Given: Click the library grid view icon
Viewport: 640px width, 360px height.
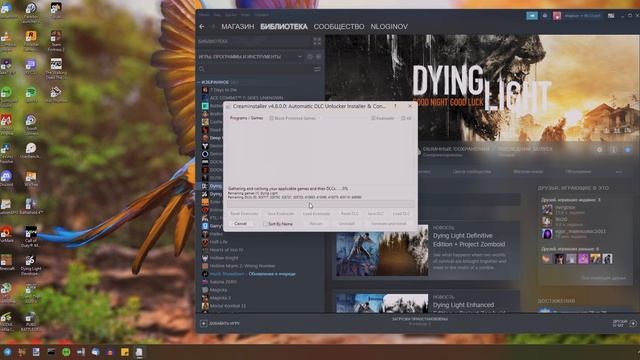Looking at the screenshot, I should coord(317,41).
